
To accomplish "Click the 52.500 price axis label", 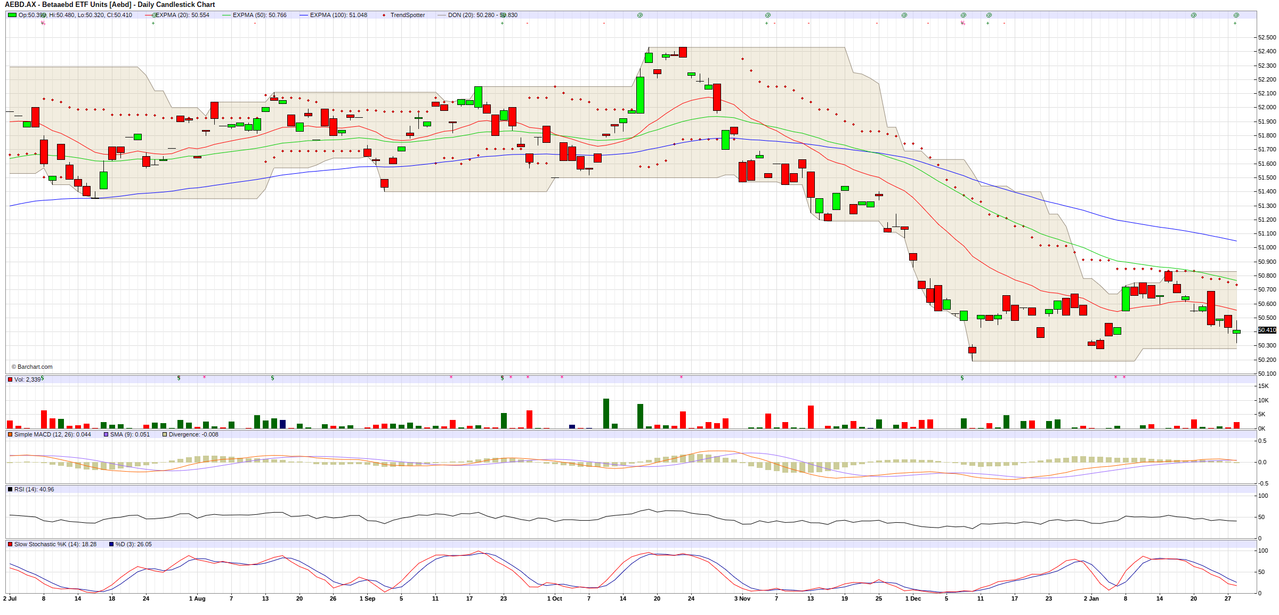I will (1267, 37).
